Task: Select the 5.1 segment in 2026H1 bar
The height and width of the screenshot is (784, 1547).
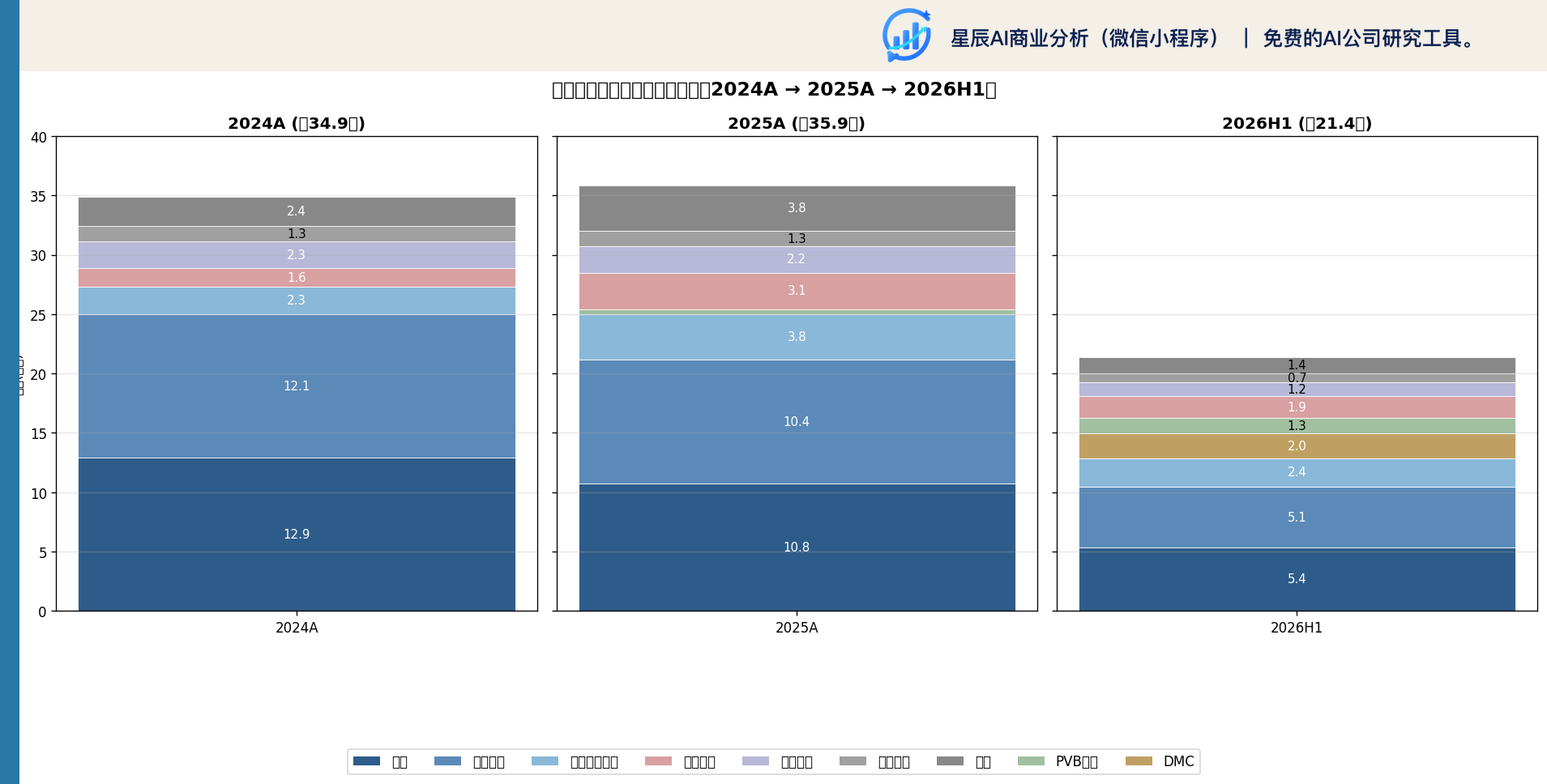Action: [x=1297, y=518]
